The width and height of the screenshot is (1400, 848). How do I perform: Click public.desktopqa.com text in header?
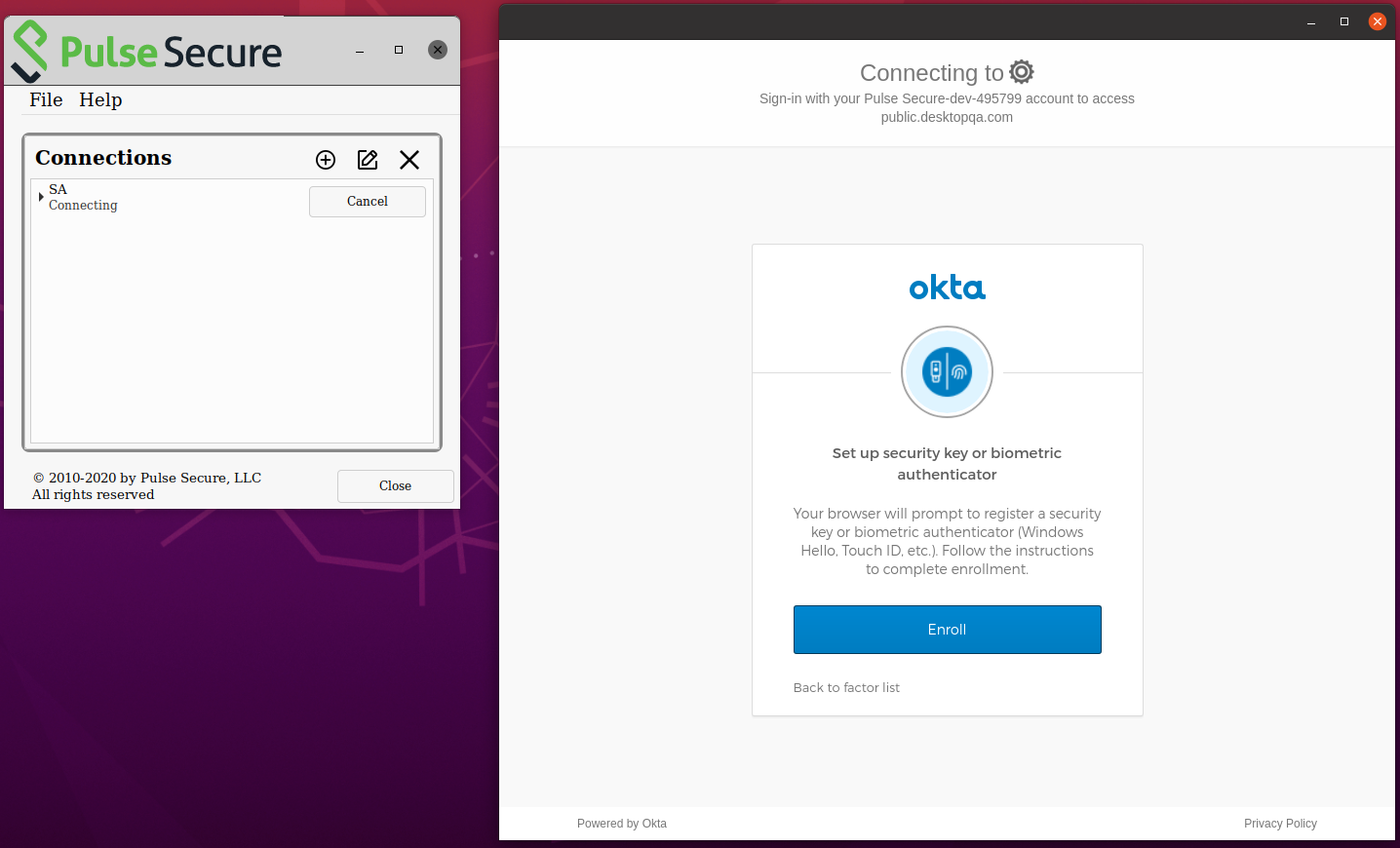coord(947,117)
